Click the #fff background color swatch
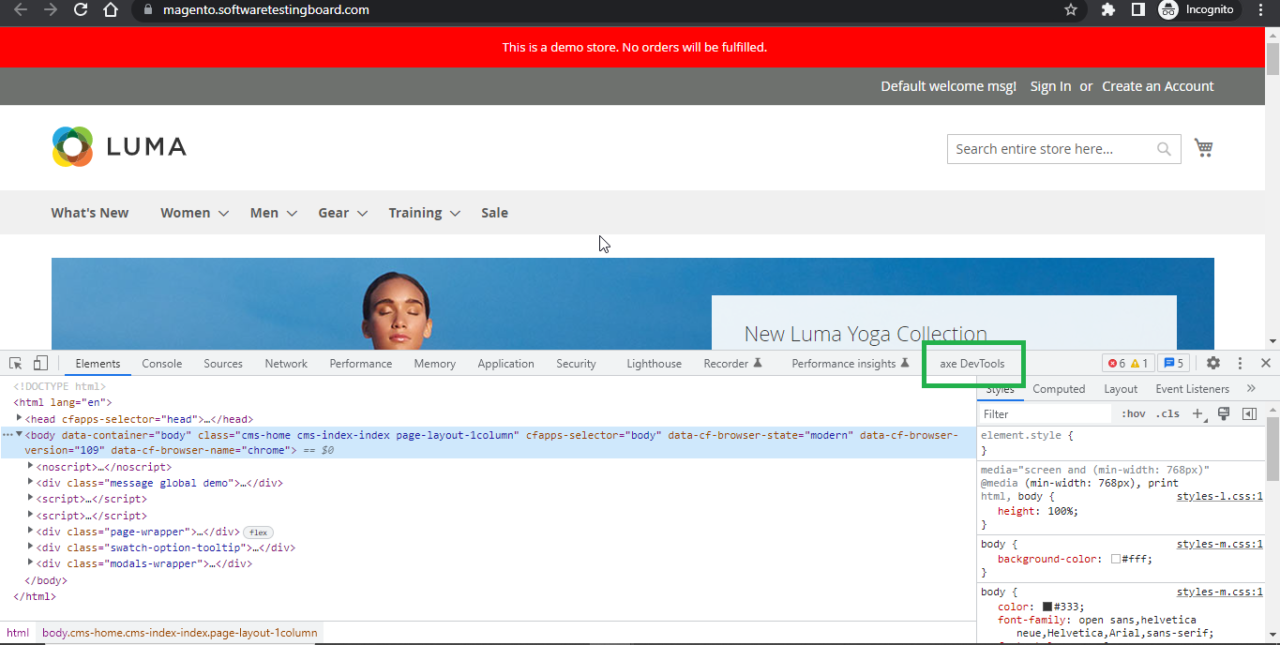The width and height of the screenshot is (1280, 645). 1116,560
